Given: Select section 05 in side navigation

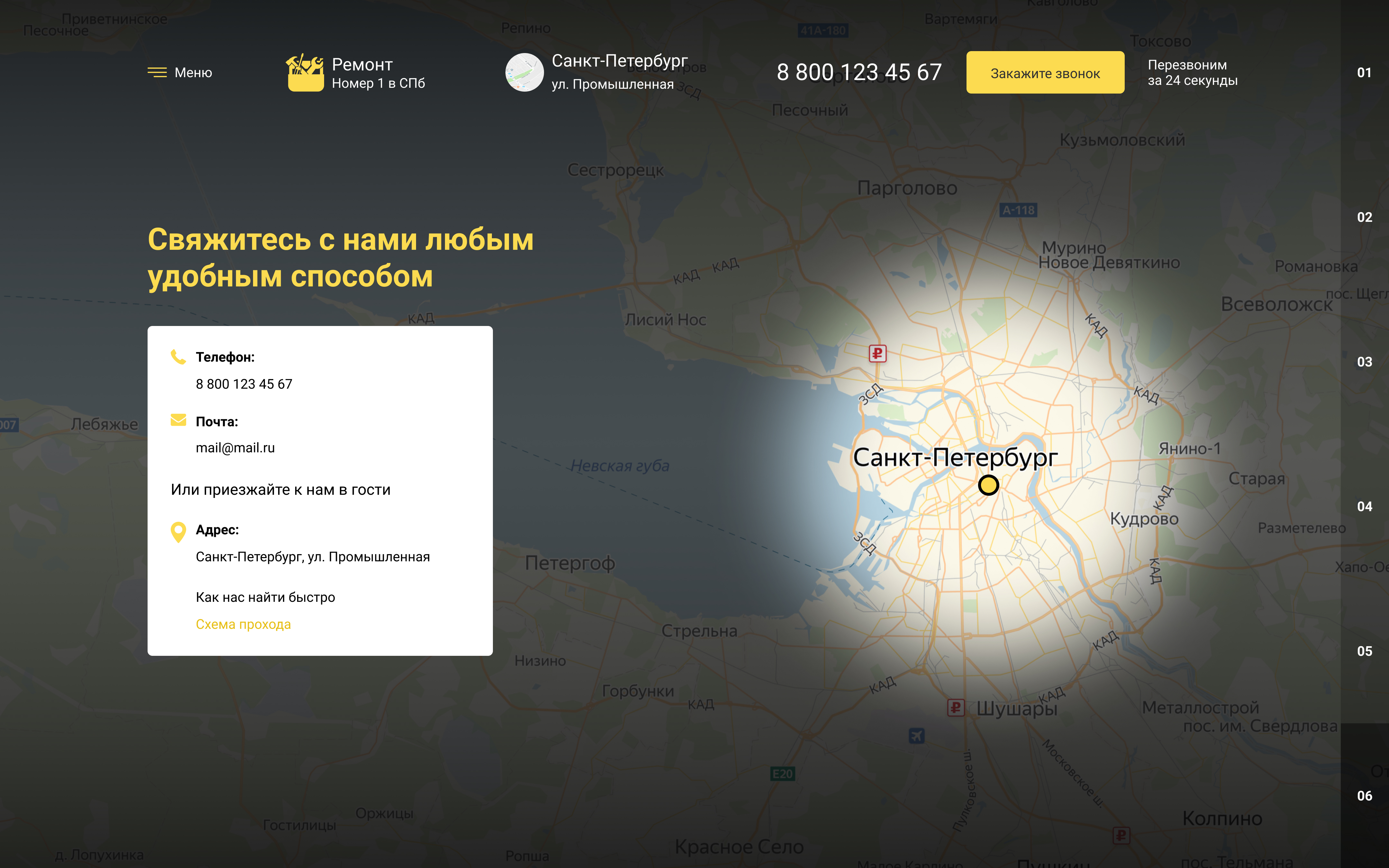Looking at the screenshot, I should pyautogui.click(x=1364, y=651).
